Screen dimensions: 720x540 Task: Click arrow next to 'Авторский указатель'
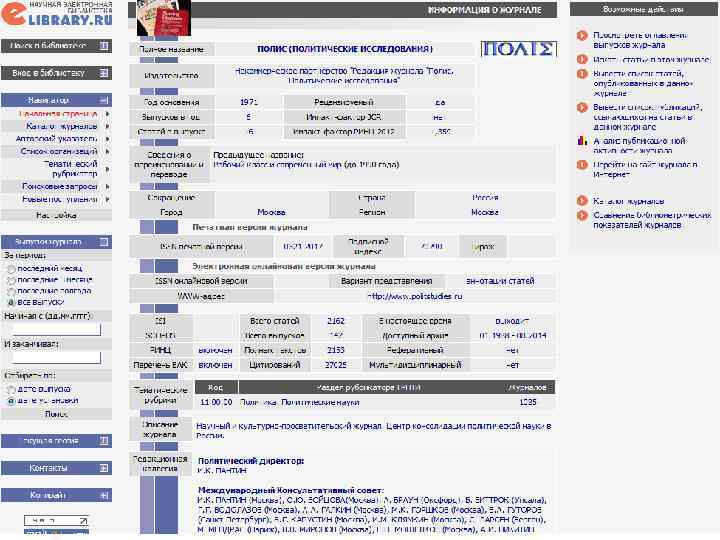pos(107,138)
